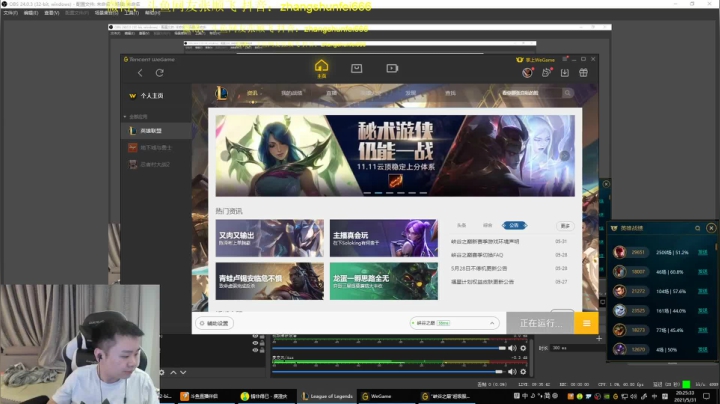Click the search magnifier in LoL nav bar
This screenshot has width=720, height=404.
click(x=568, y=93)
